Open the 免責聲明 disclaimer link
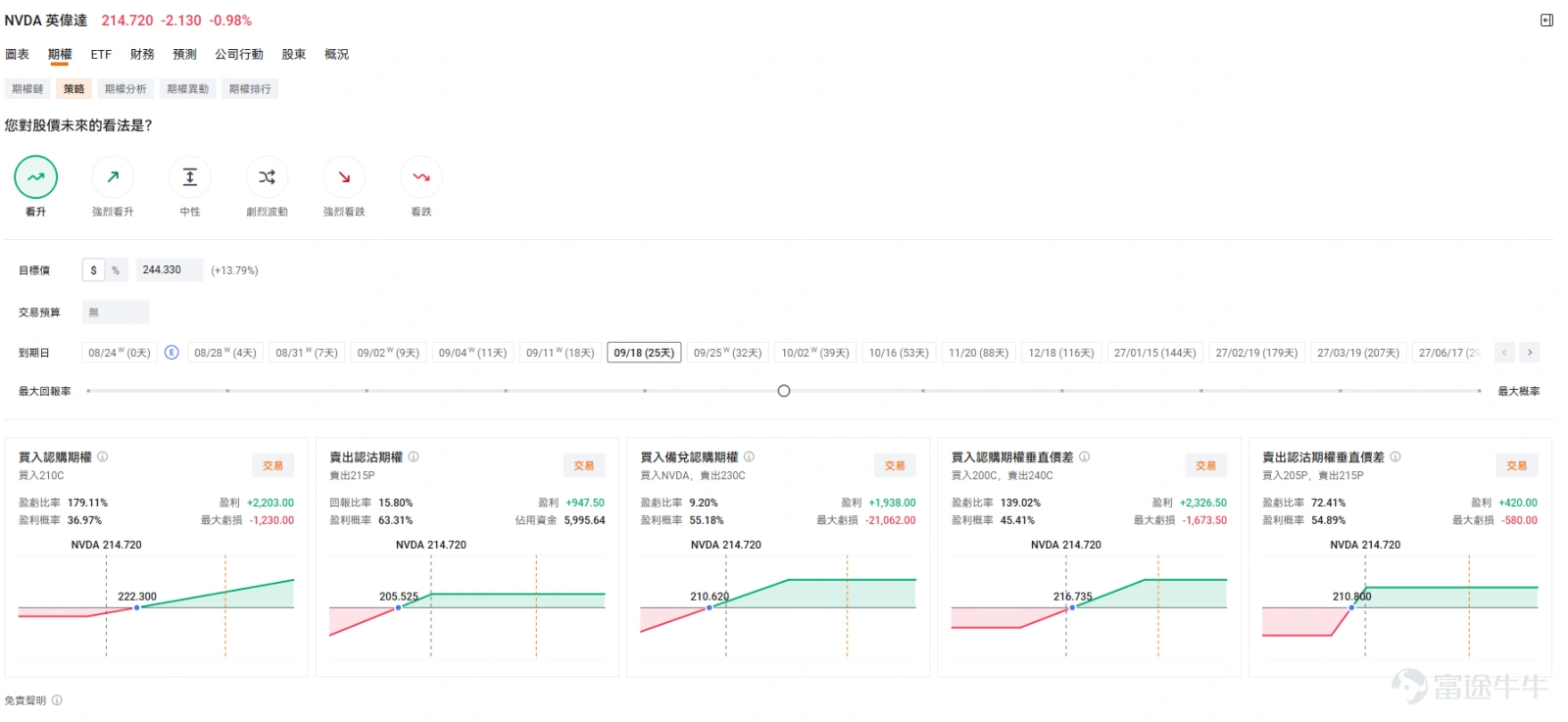Viewport: 1568px width, 722px height. pos(25,700)
